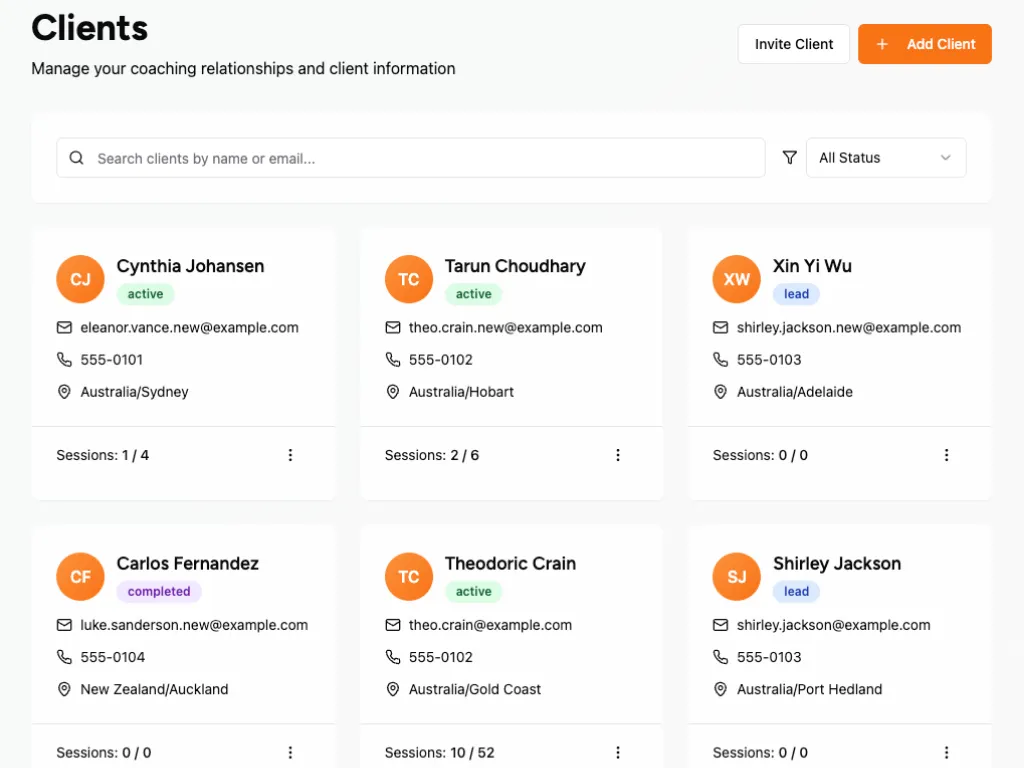Click the XW avatar for Xin Yi Wu
The image size is (1024, 768).
click(737, 279)
